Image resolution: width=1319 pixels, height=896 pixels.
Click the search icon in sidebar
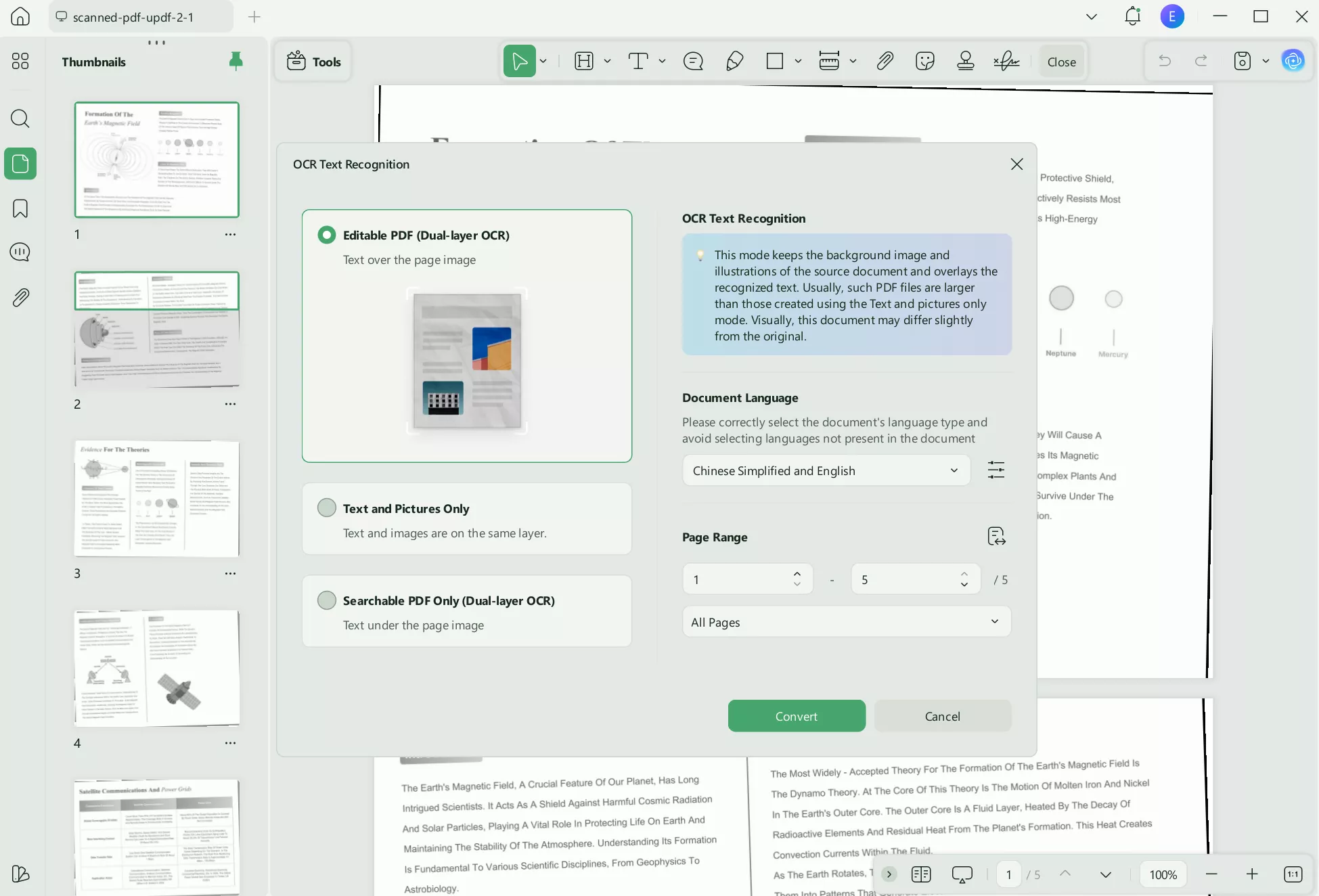[x=20, y=119]
